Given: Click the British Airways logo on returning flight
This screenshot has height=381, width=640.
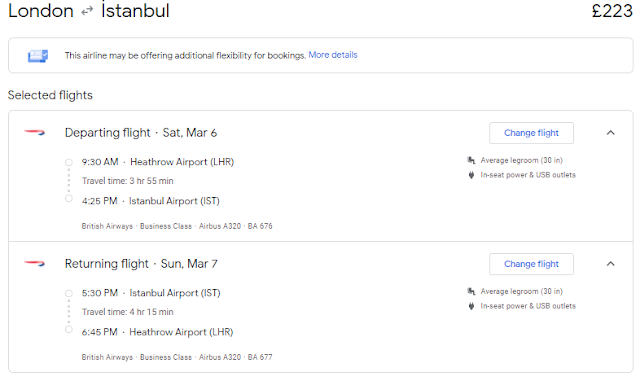Looking at the screenshot, I should click(34, 263).
